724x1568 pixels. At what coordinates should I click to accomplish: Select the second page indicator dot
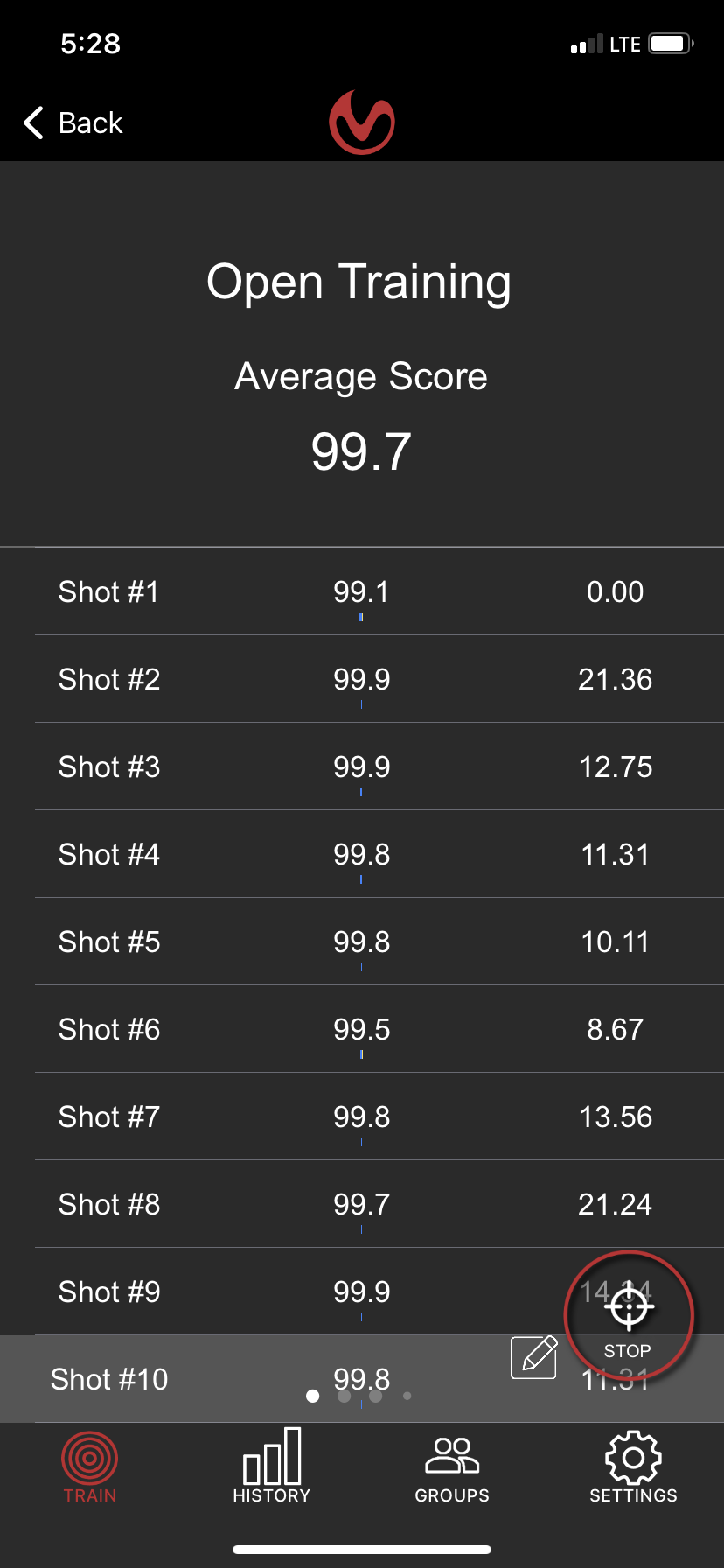pos(345,1396)
